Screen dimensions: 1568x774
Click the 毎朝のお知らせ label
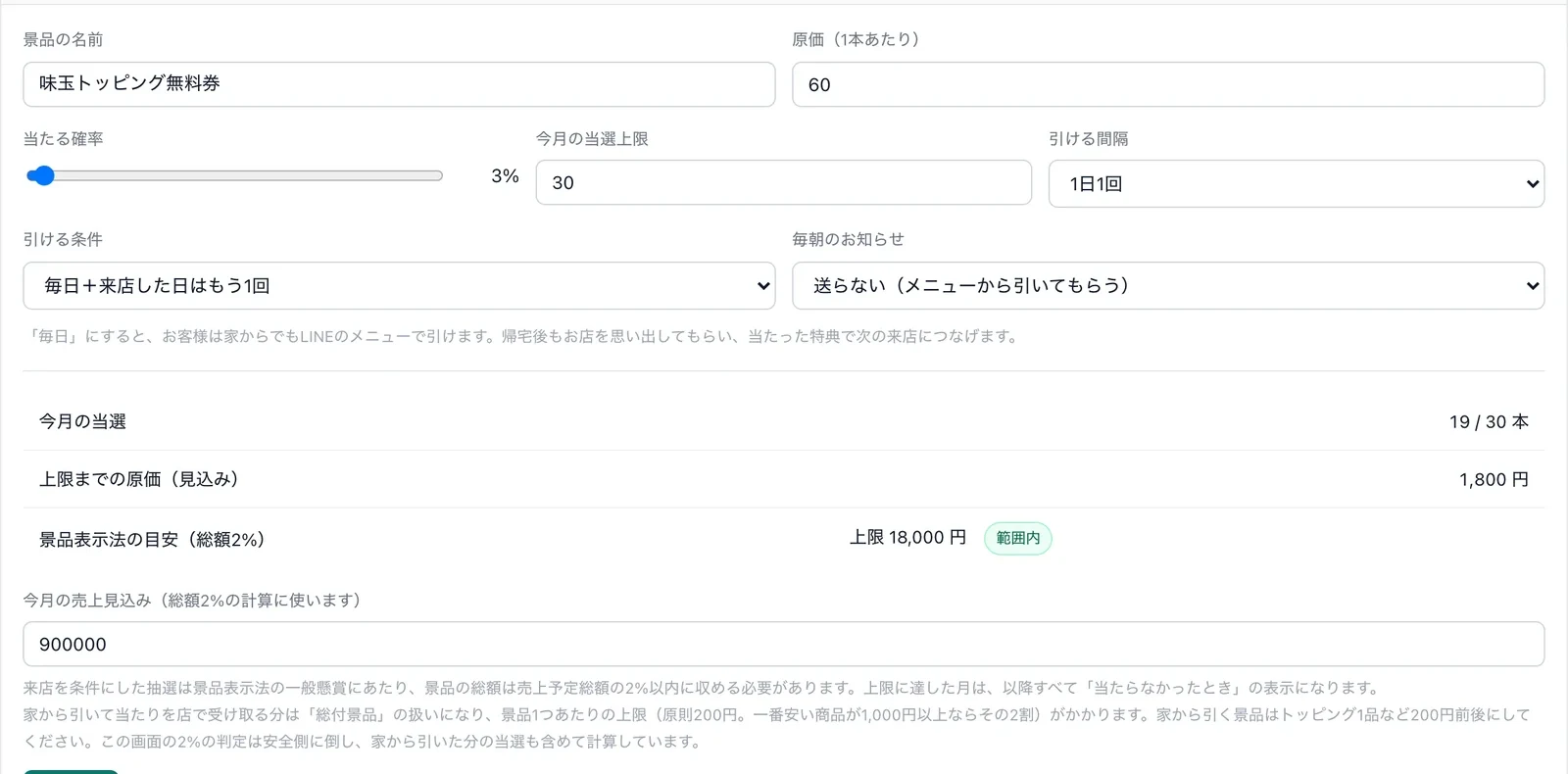pos(849,239)
